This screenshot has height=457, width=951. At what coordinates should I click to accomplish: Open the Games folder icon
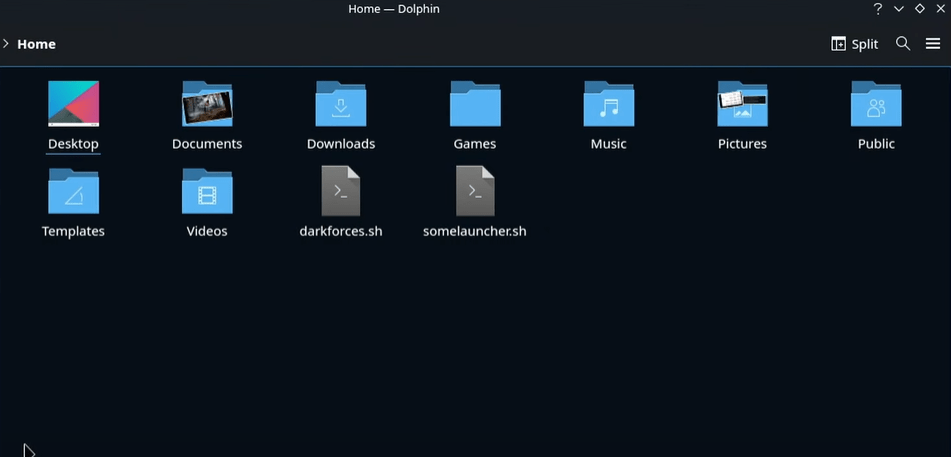(x=475, y=104)
